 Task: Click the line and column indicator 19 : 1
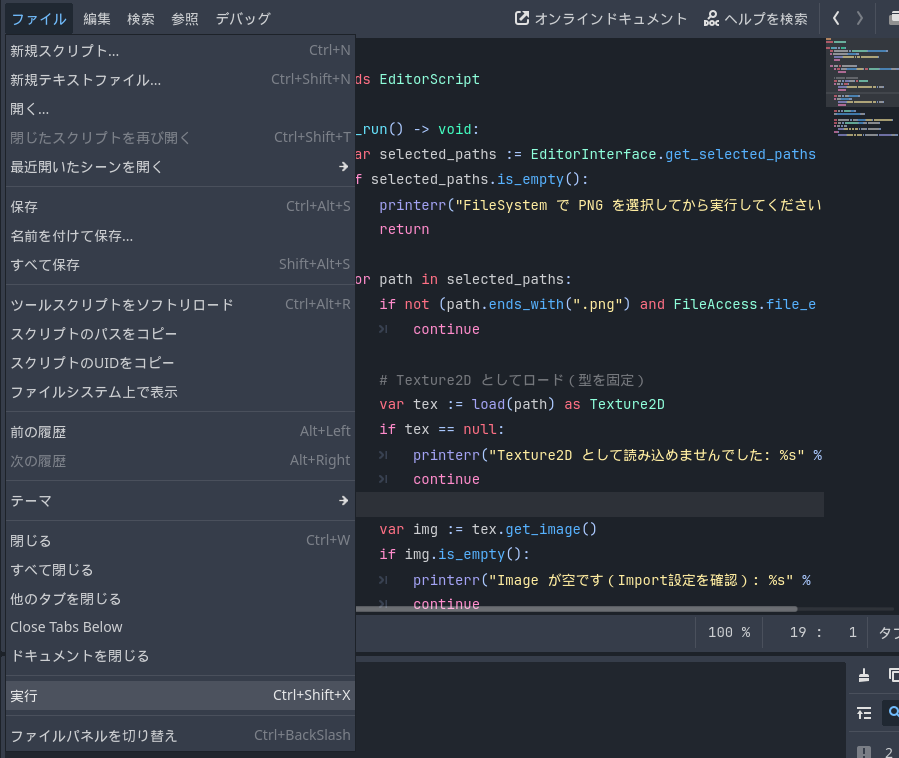(822, 632)
